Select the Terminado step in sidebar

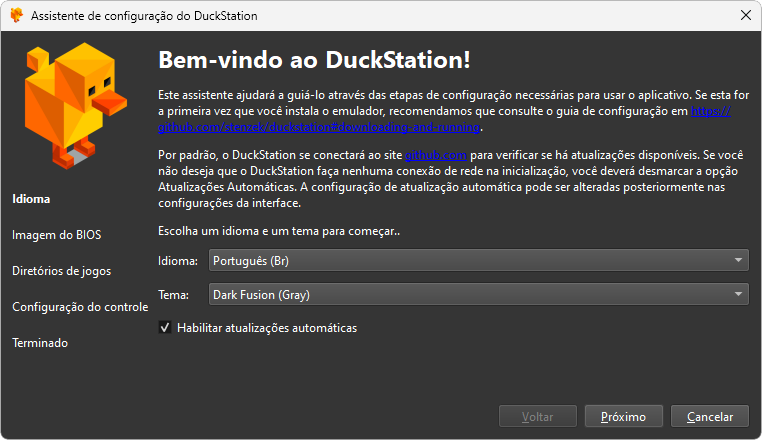click(40, 343)
